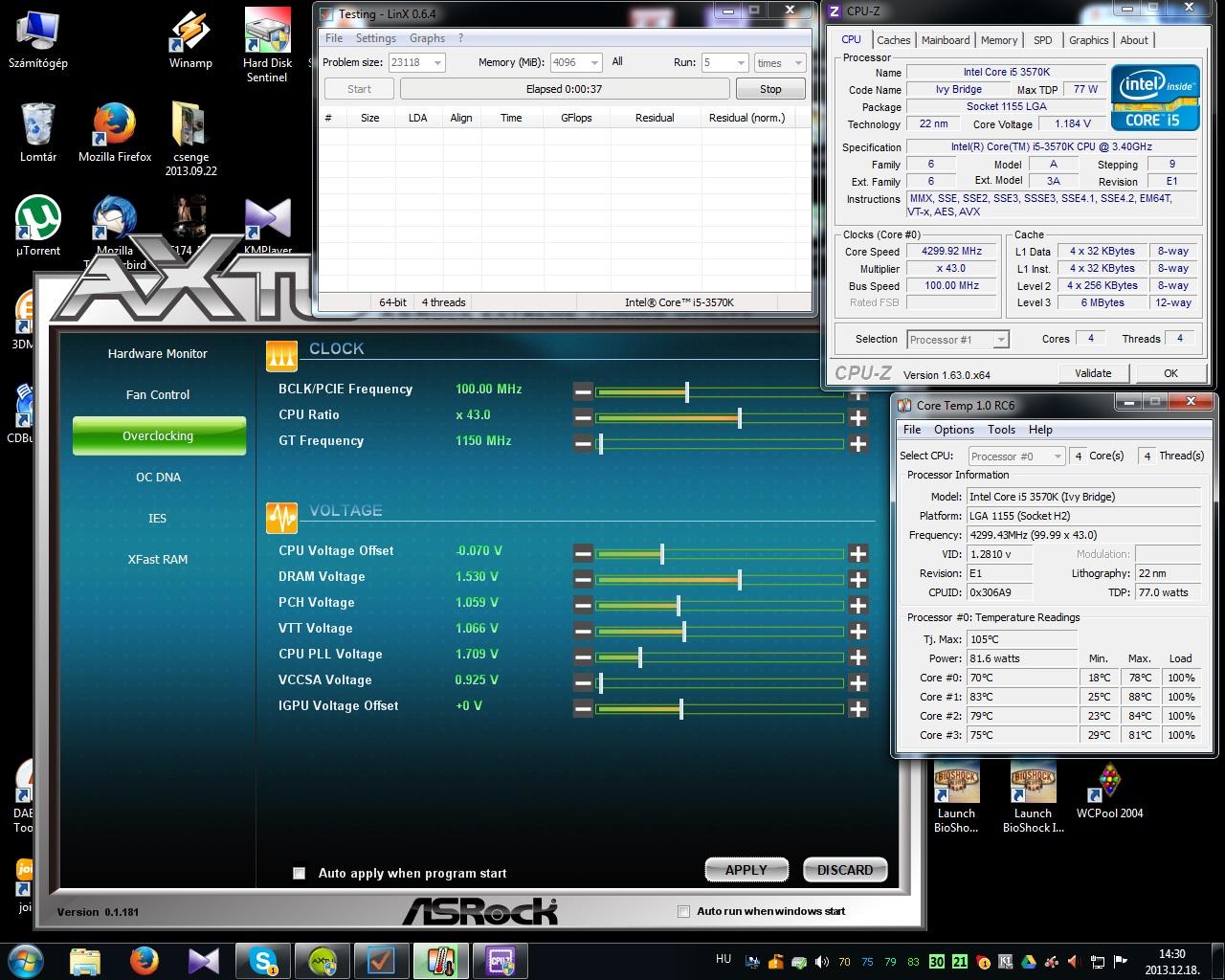Increase CPU PLL Voltage with plus button
The height and width of the screenshot is (980, 1225).
click(x=857, y=657)
